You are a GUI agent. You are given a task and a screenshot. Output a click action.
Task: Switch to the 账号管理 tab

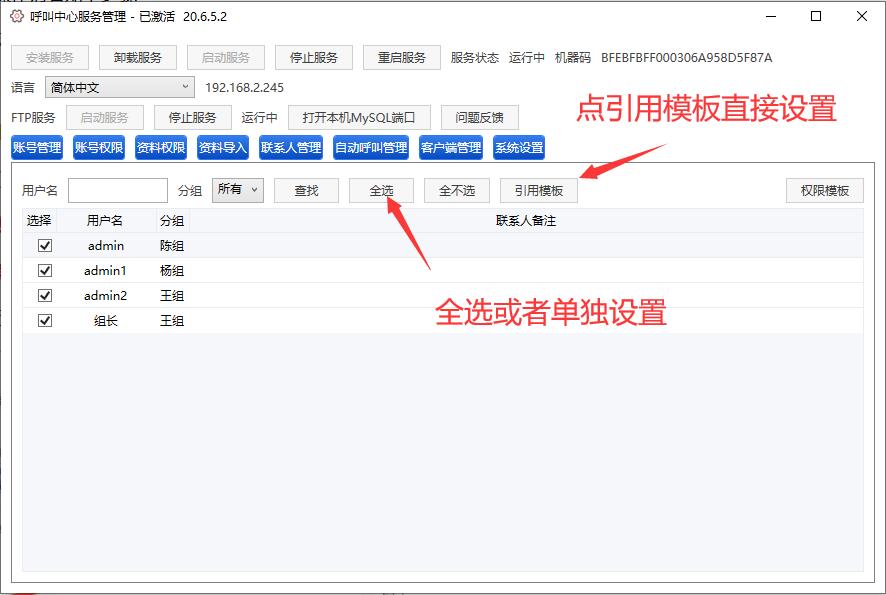click(x=37, y=147)
